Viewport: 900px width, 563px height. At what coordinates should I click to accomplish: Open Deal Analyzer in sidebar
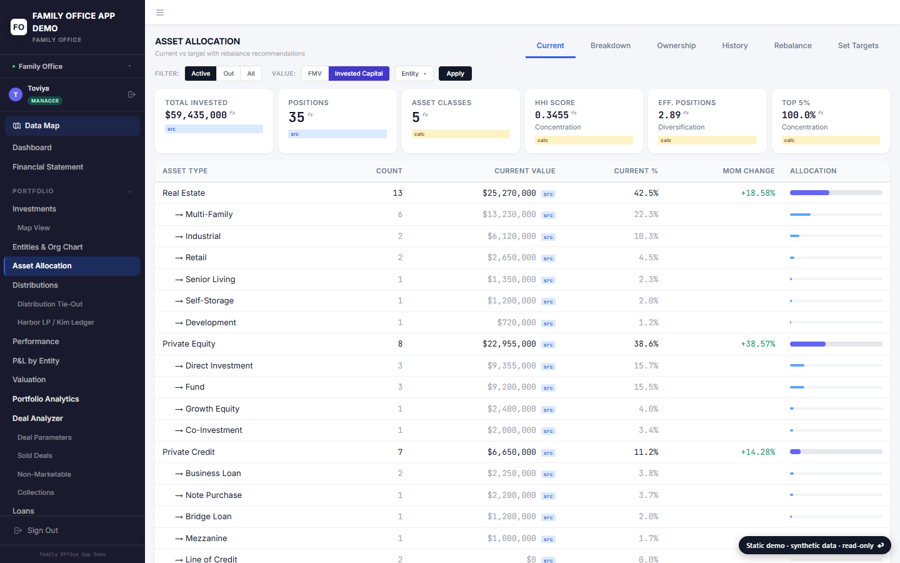[x=38, y=419]
